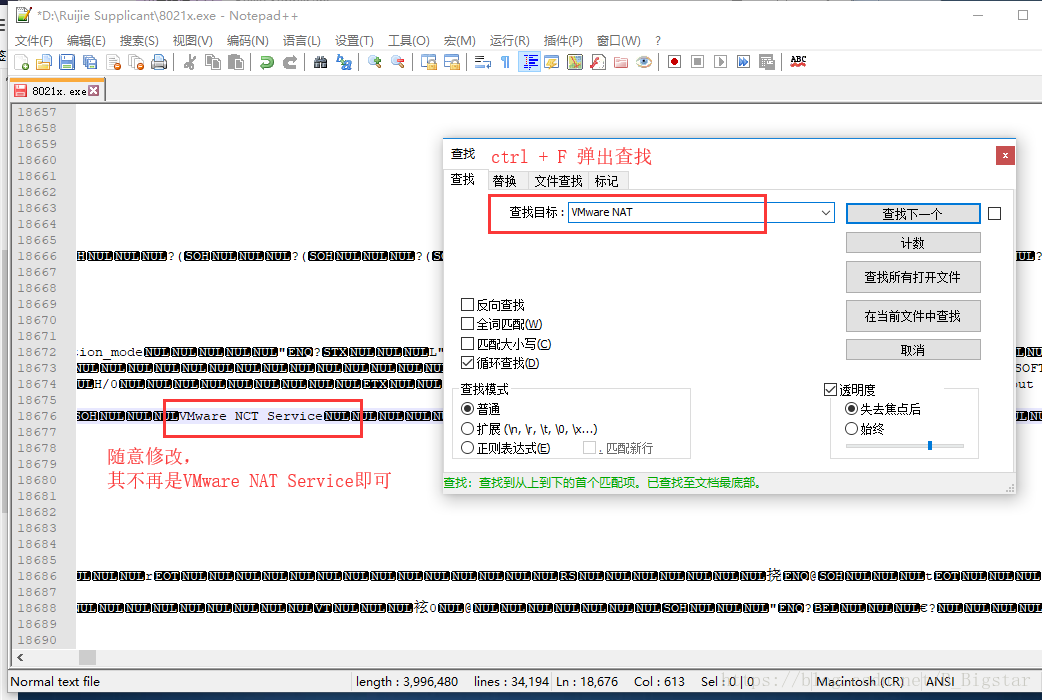Image resolution: width=1042 pixels, height=700 pixels.
Task: Click Run Macro Multiple Times icon
Action: point(743,62)
